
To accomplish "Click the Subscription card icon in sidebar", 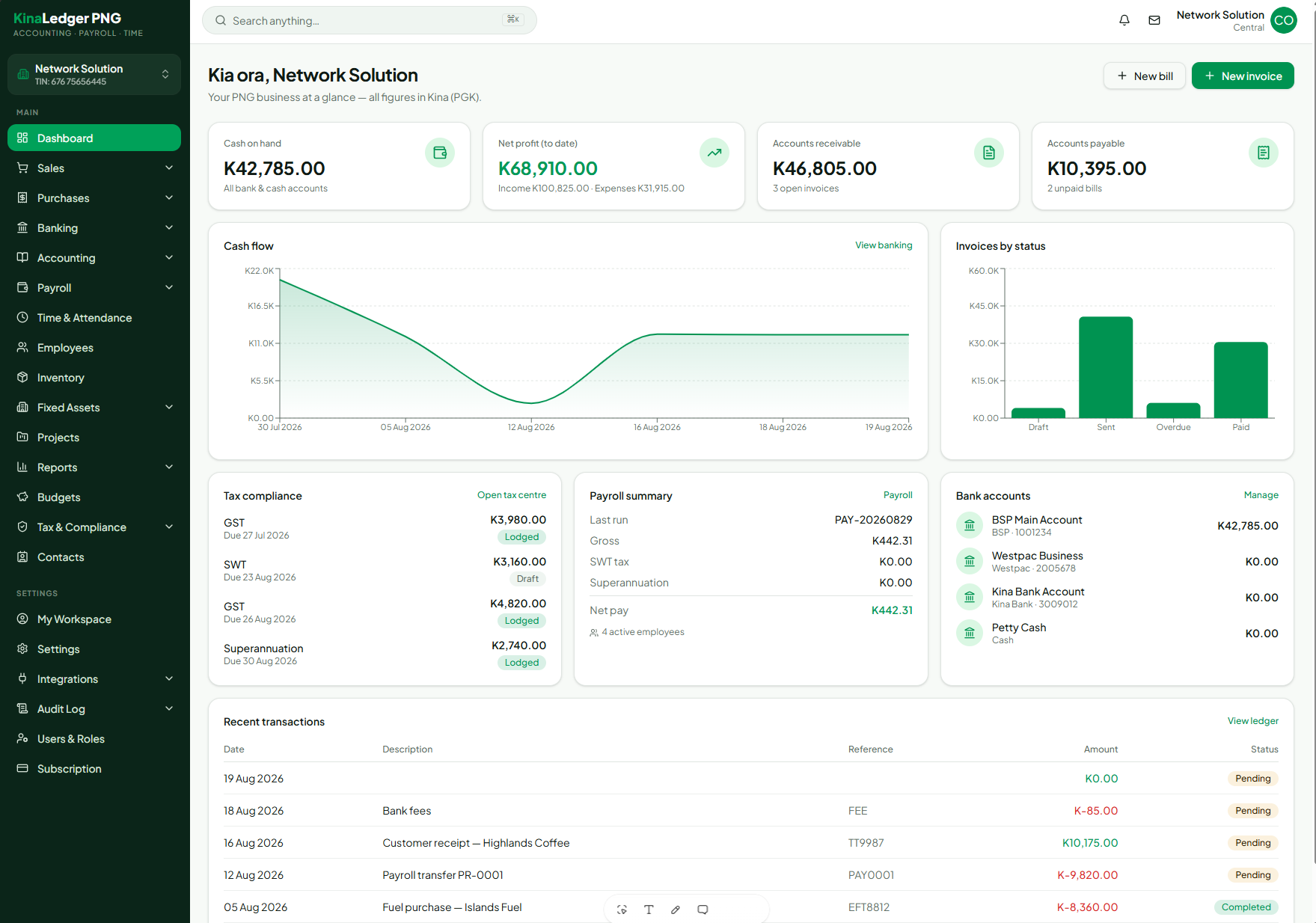I will coord(22,768).
